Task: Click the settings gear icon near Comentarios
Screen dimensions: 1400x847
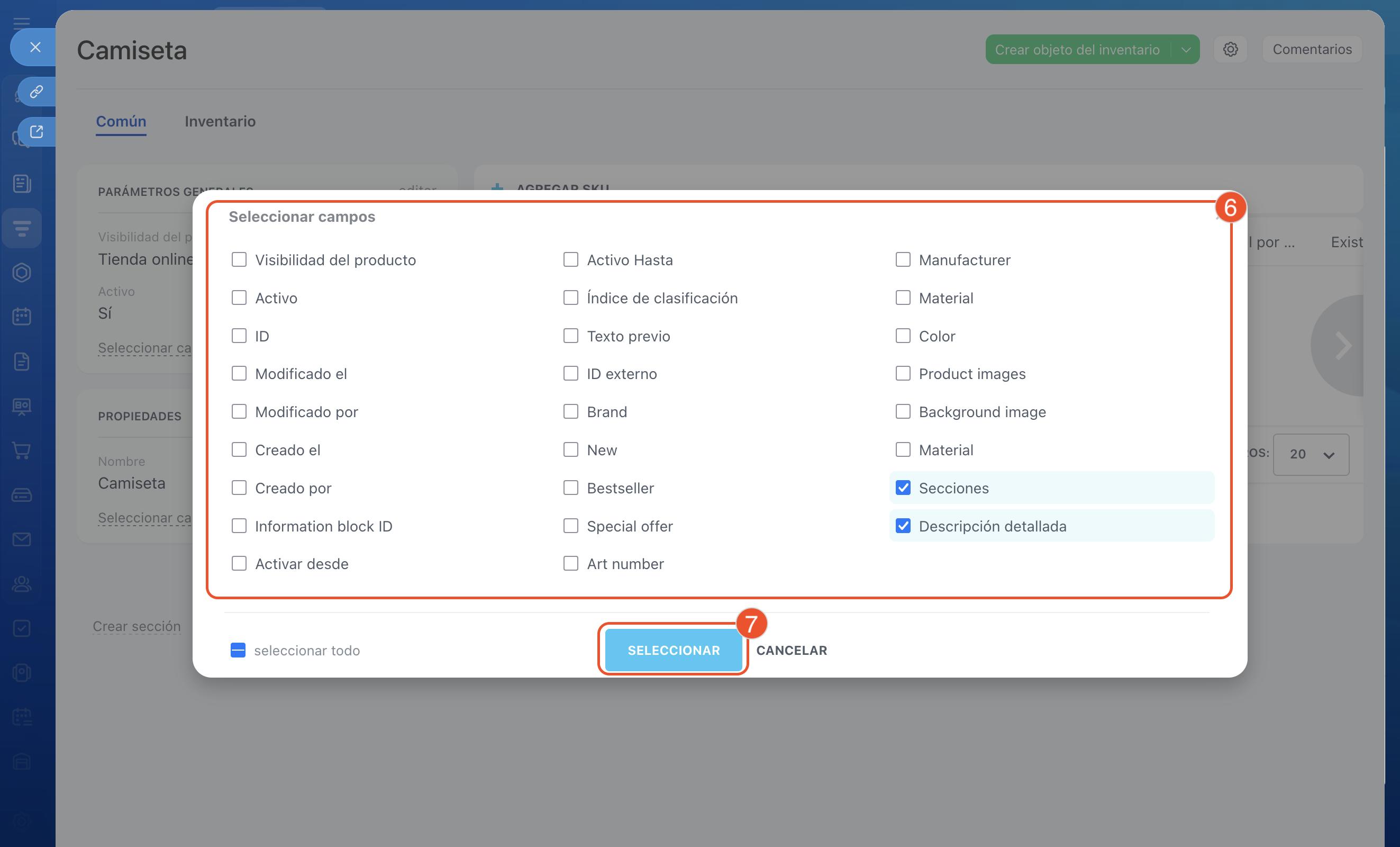Action: point(1230,49)
